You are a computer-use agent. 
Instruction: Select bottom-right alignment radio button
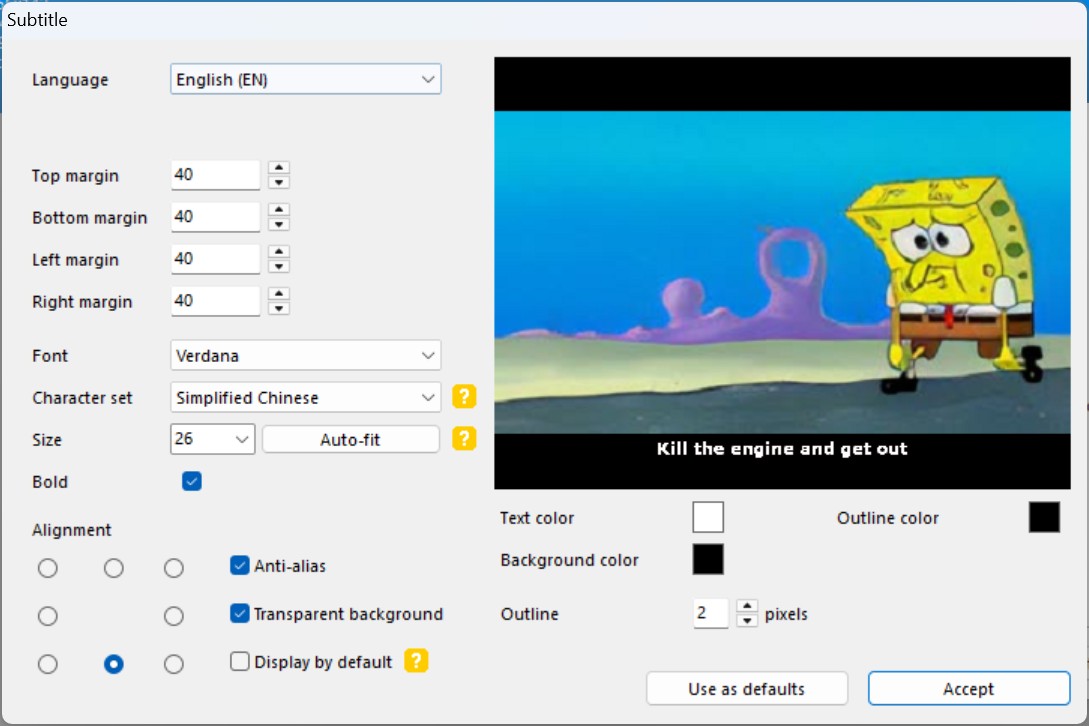point(174,664)
